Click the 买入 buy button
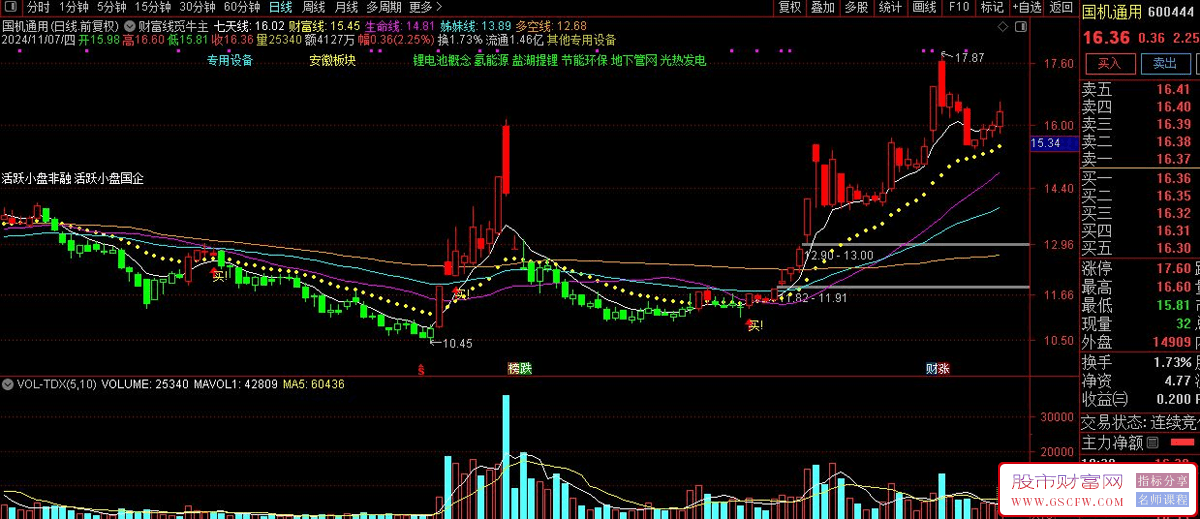The image size is (1200, 519). pyautogui.click(x=1109, y=63)
